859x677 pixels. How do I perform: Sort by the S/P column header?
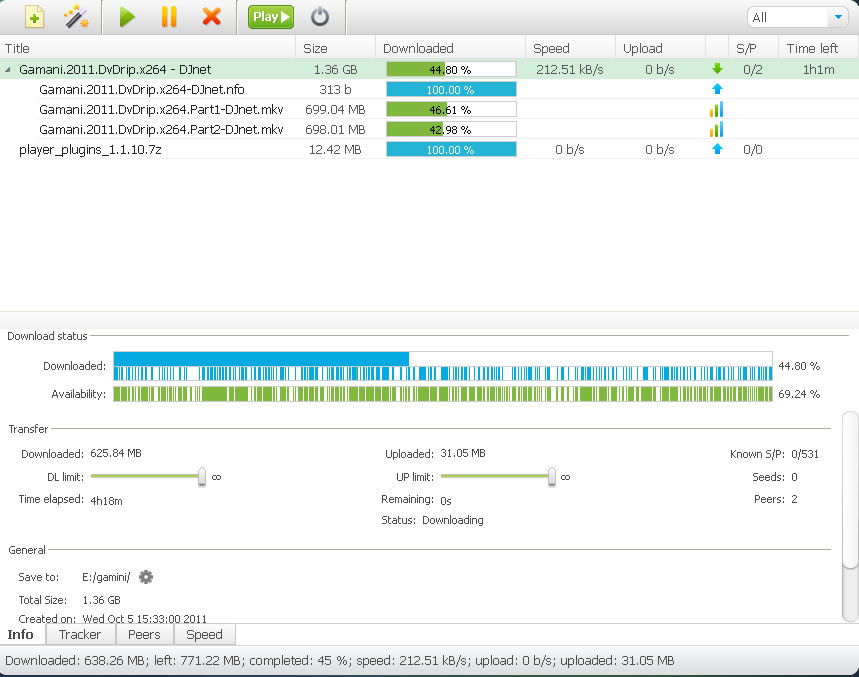pos(753,48)
